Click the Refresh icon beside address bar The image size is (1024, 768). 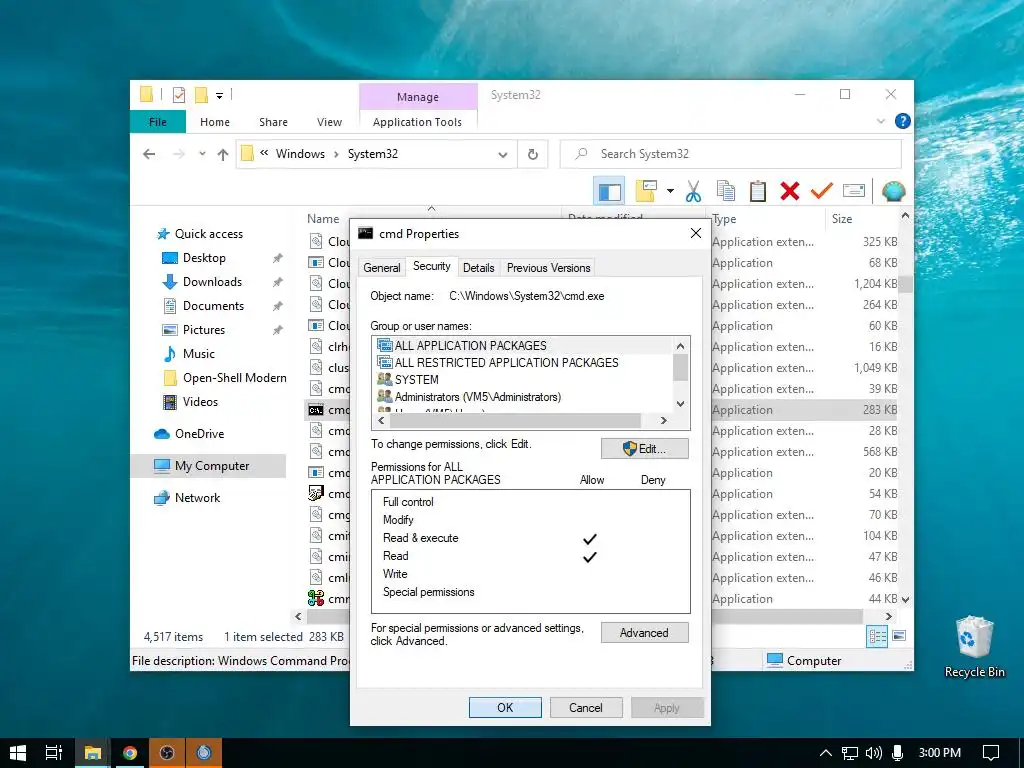[x=533, y=154]
